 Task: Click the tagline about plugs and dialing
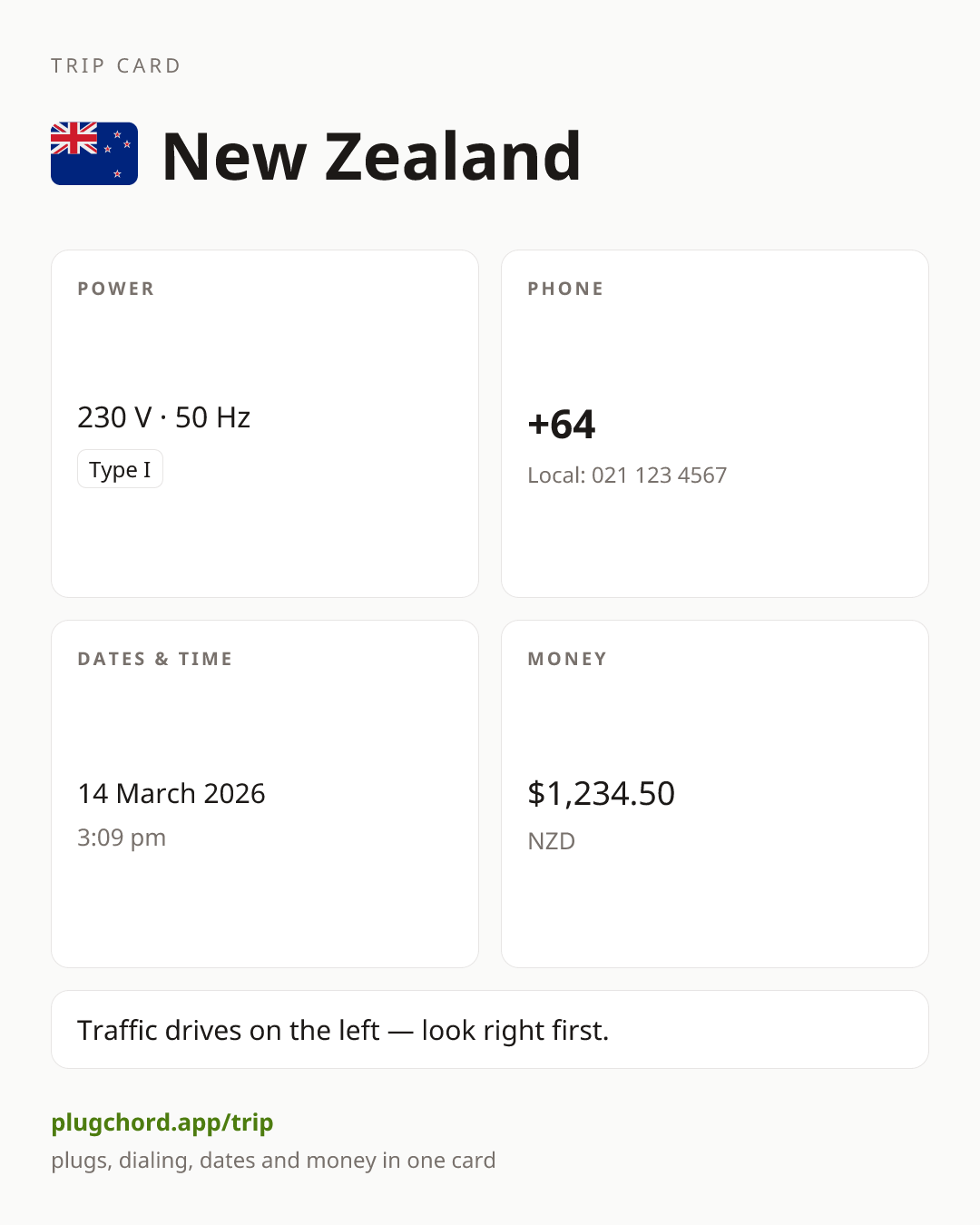coord(273,1161)
